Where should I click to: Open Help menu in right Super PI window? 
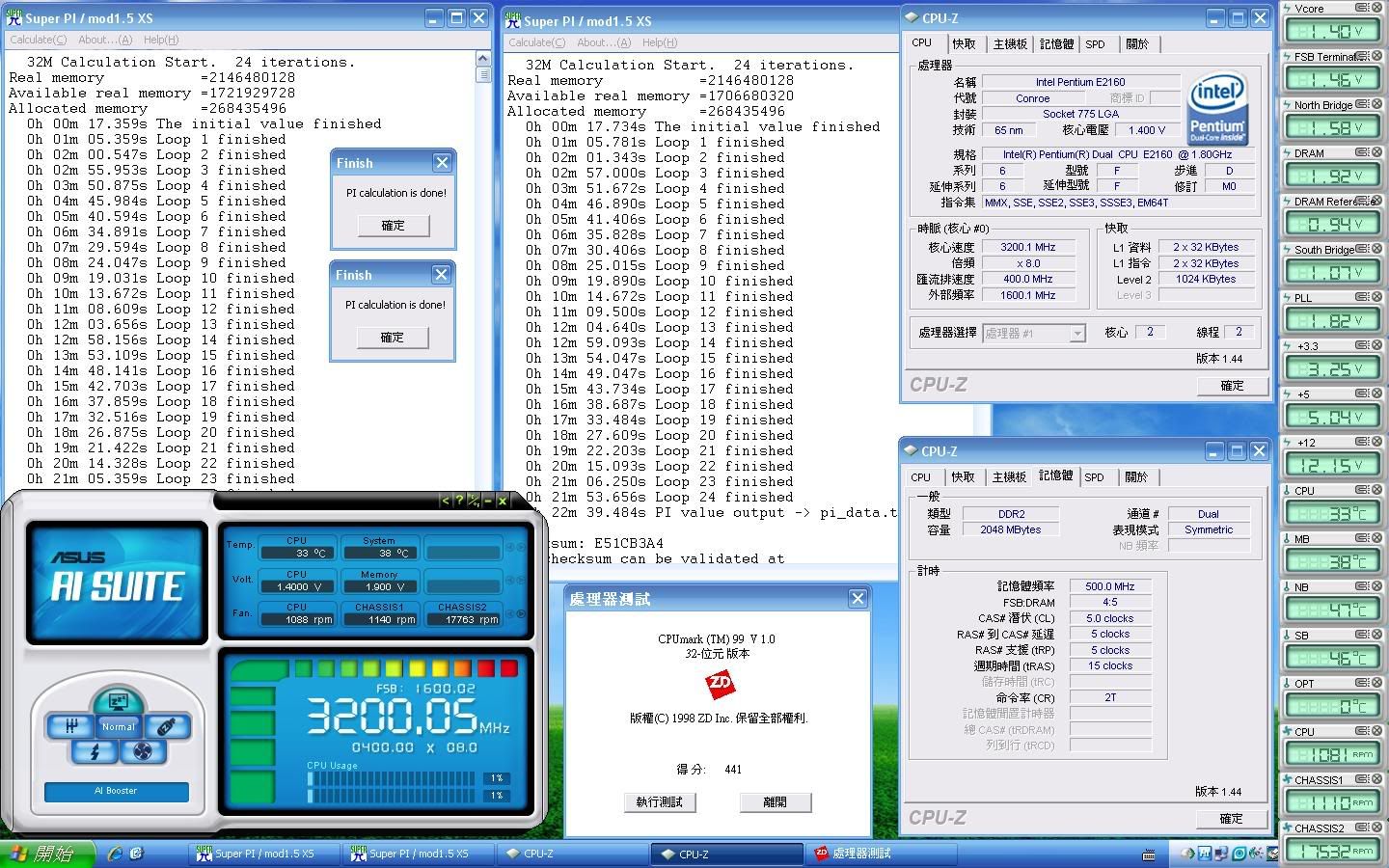coord(660,42)
